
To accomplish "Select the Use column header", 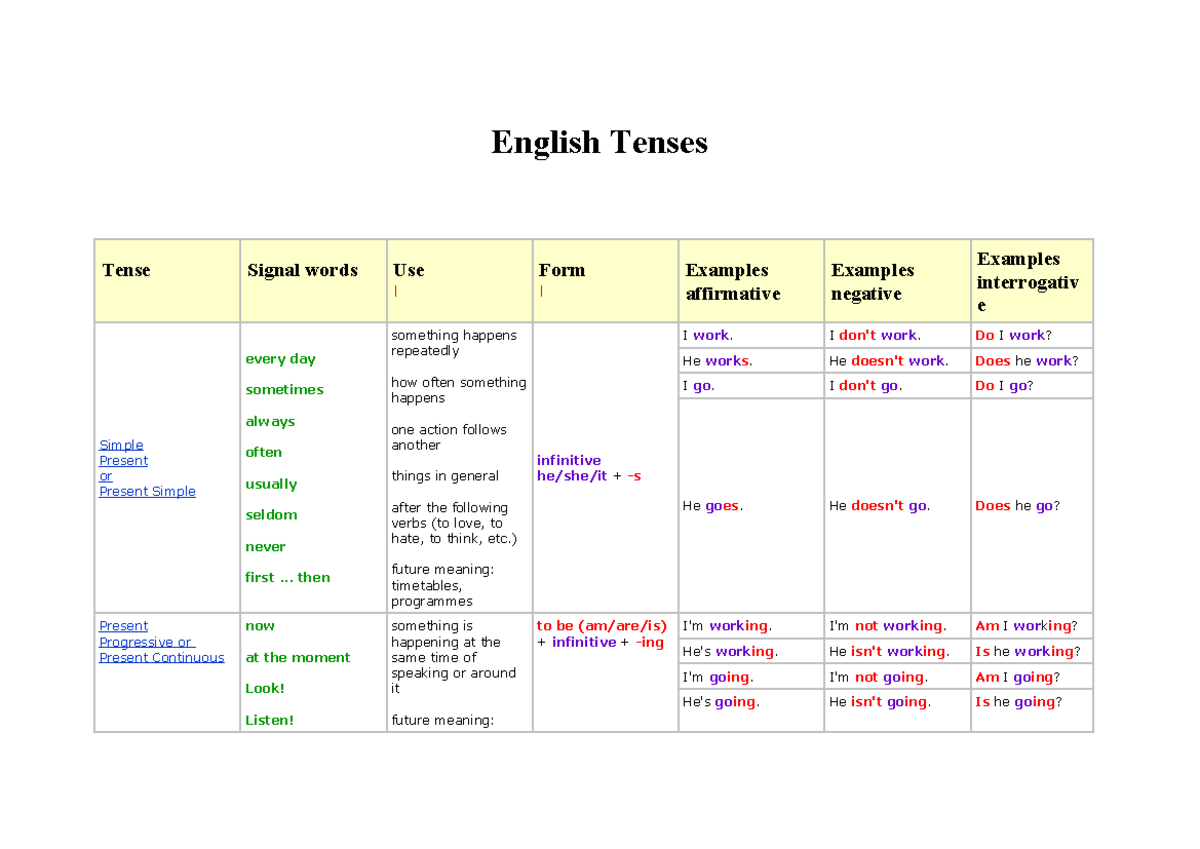I will click(408, 270).
